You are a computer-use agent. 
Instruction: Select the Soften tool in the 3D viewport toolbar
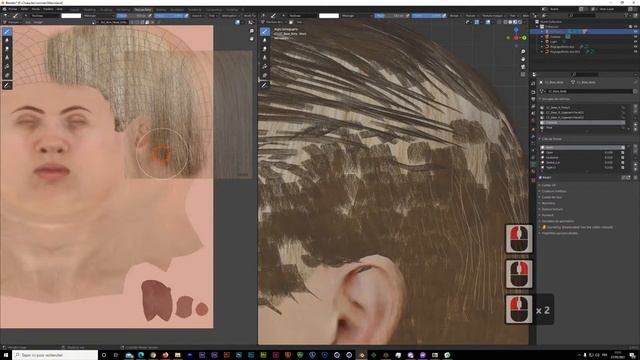(x=264, y=40)
